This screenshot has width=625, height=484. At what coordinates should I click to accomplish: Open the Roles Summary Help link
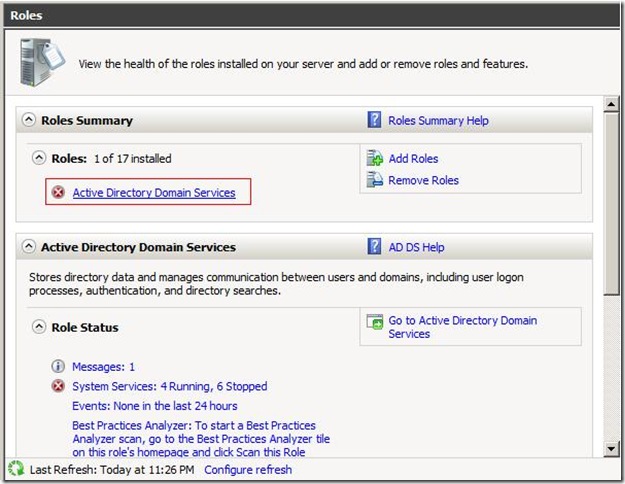pyautogui.click(x=438, y=120)
